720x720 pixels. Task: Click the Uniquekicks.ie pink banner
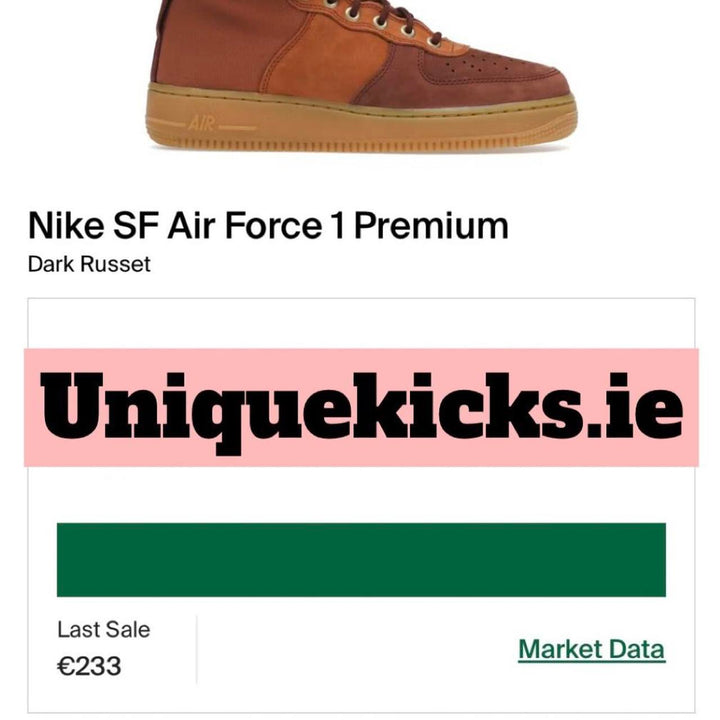(361, 407)
